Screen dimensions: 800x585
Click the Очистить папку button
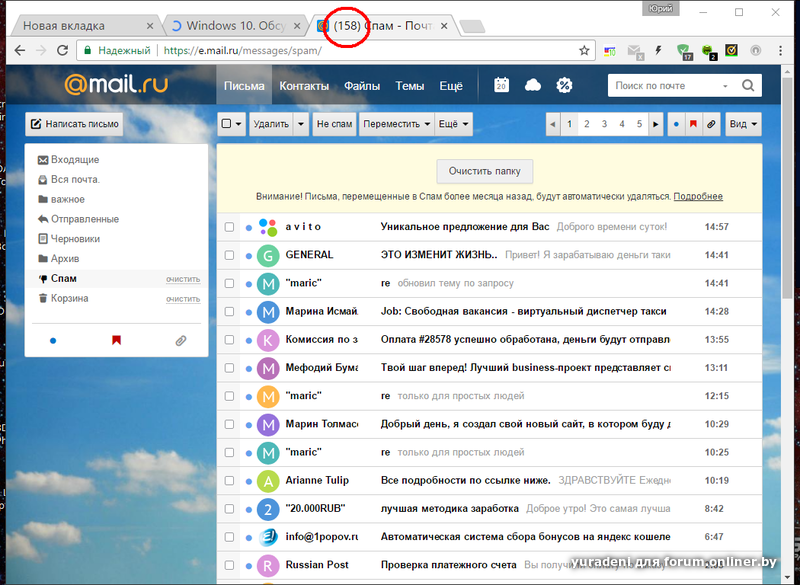click(484, 171)
